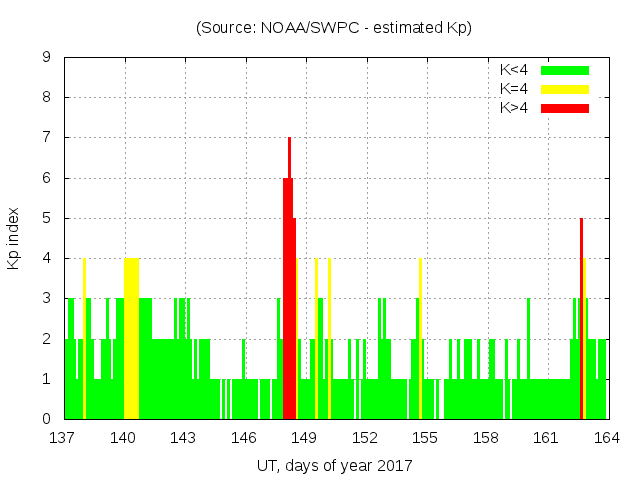Click the 'Kp index' y-axis label

click(14, 239)
